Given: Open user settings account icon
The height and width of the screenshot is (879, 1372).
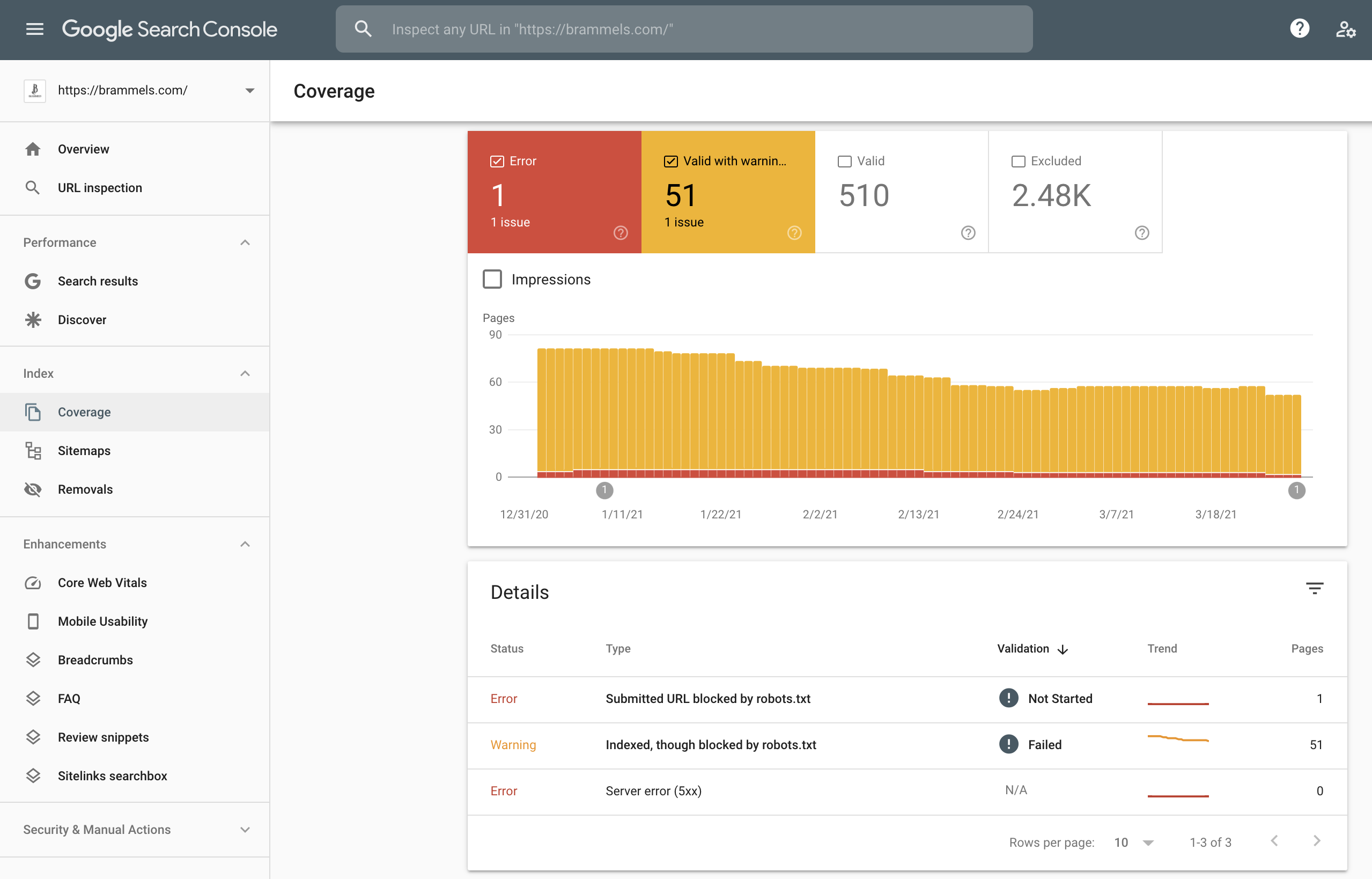Looking at the screenshot, I should [x=1345, y=29].
